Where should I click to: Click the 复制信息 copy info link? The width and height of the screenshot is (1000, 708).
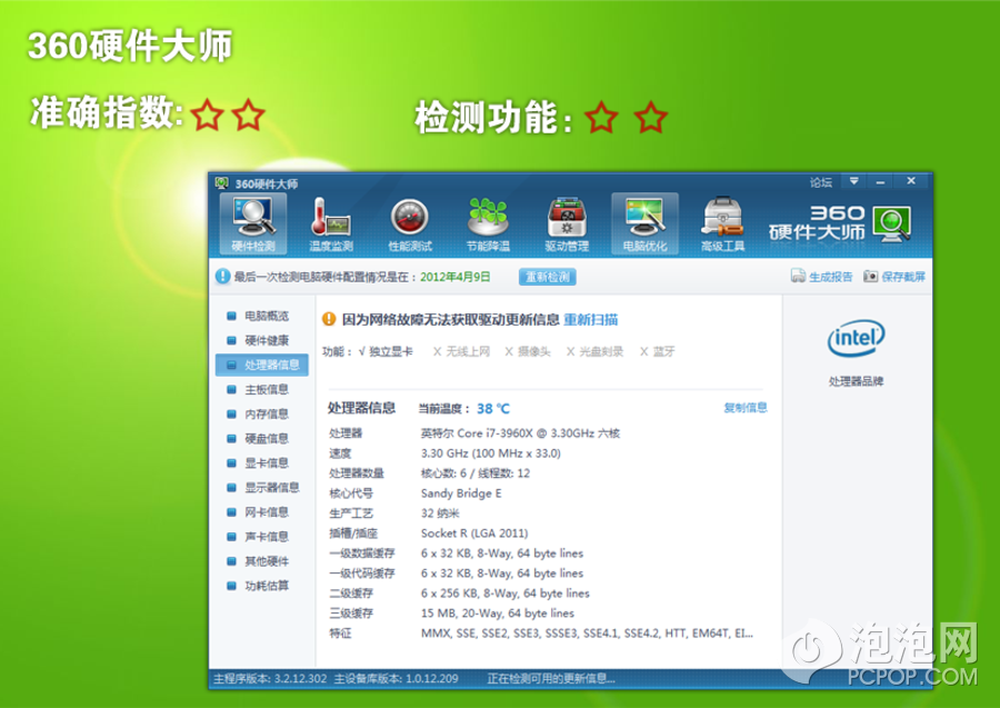[746, 408]
